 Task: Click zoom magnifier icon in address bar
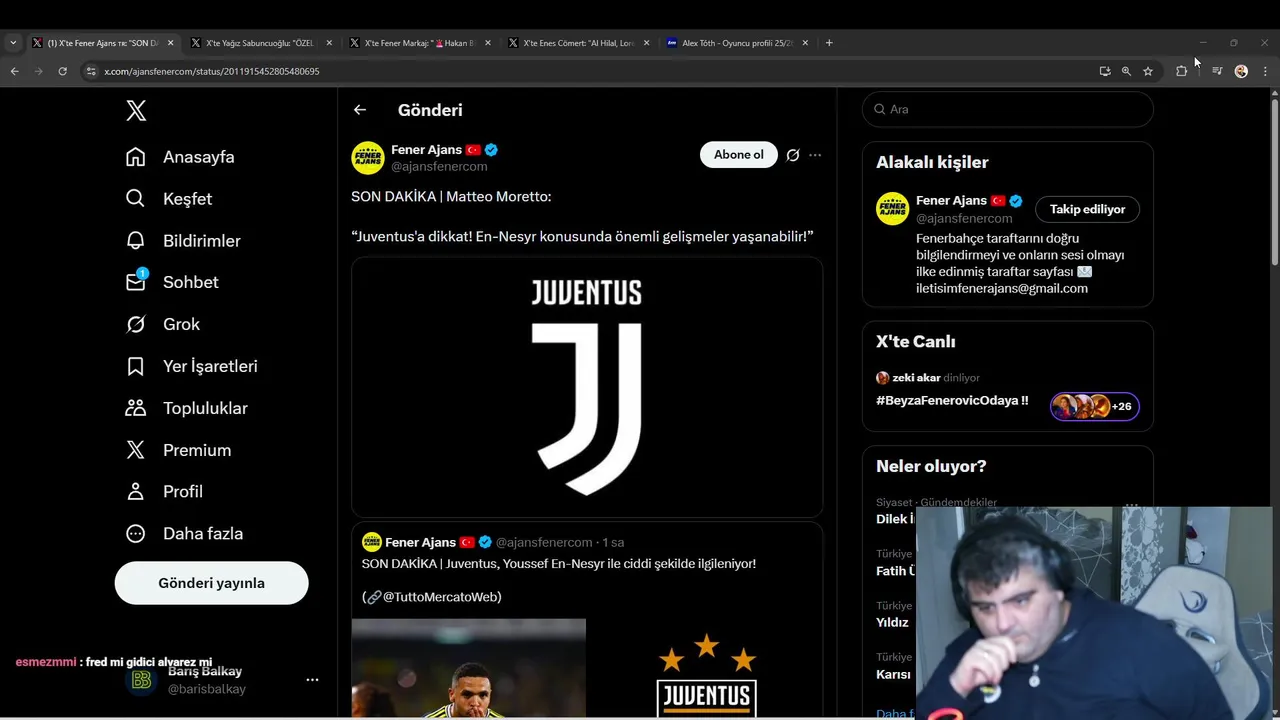point(1126,71)
